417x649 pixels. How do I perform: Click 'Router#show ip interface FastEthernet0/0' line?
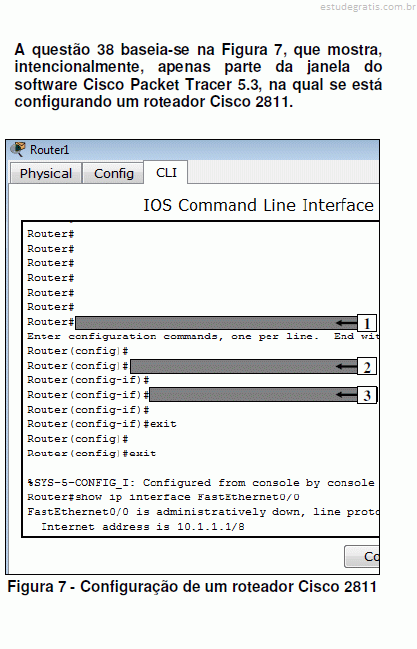click(164, 497)
